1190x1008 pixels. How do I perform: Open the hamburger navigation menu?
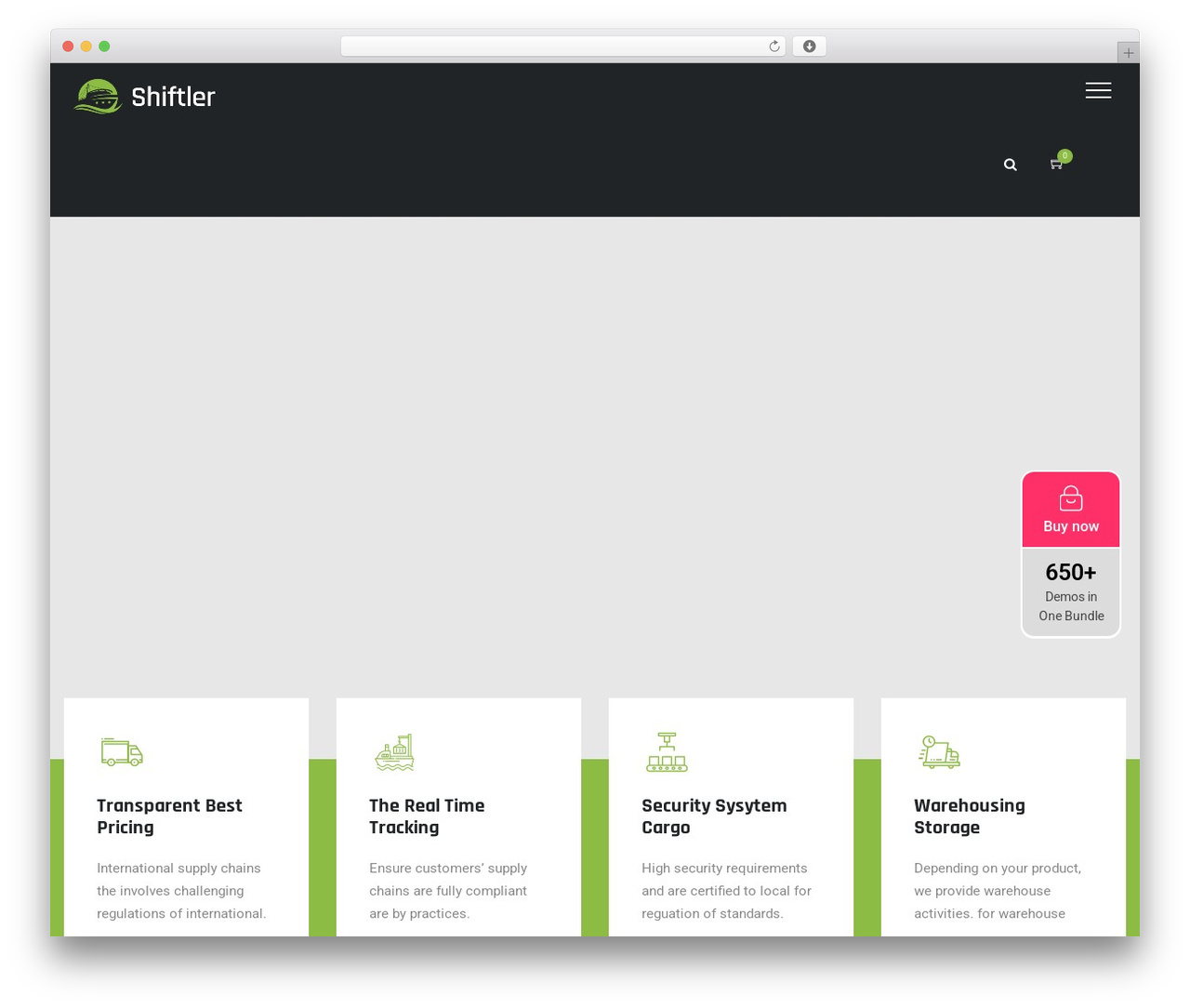[x=1098, y=90]
